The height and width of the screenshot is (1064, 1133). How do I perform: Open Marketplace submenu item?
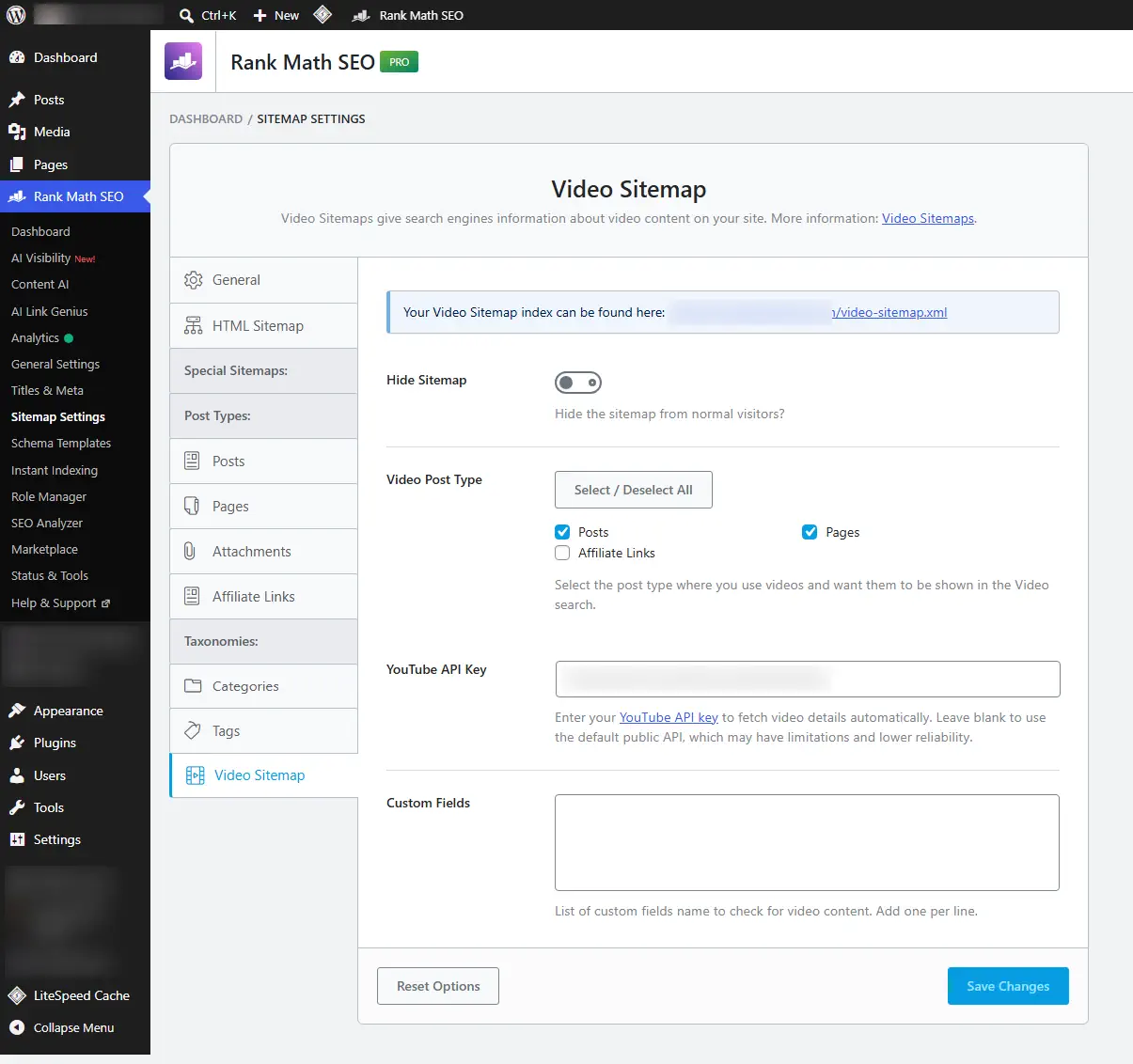click(x=45, y=549)
